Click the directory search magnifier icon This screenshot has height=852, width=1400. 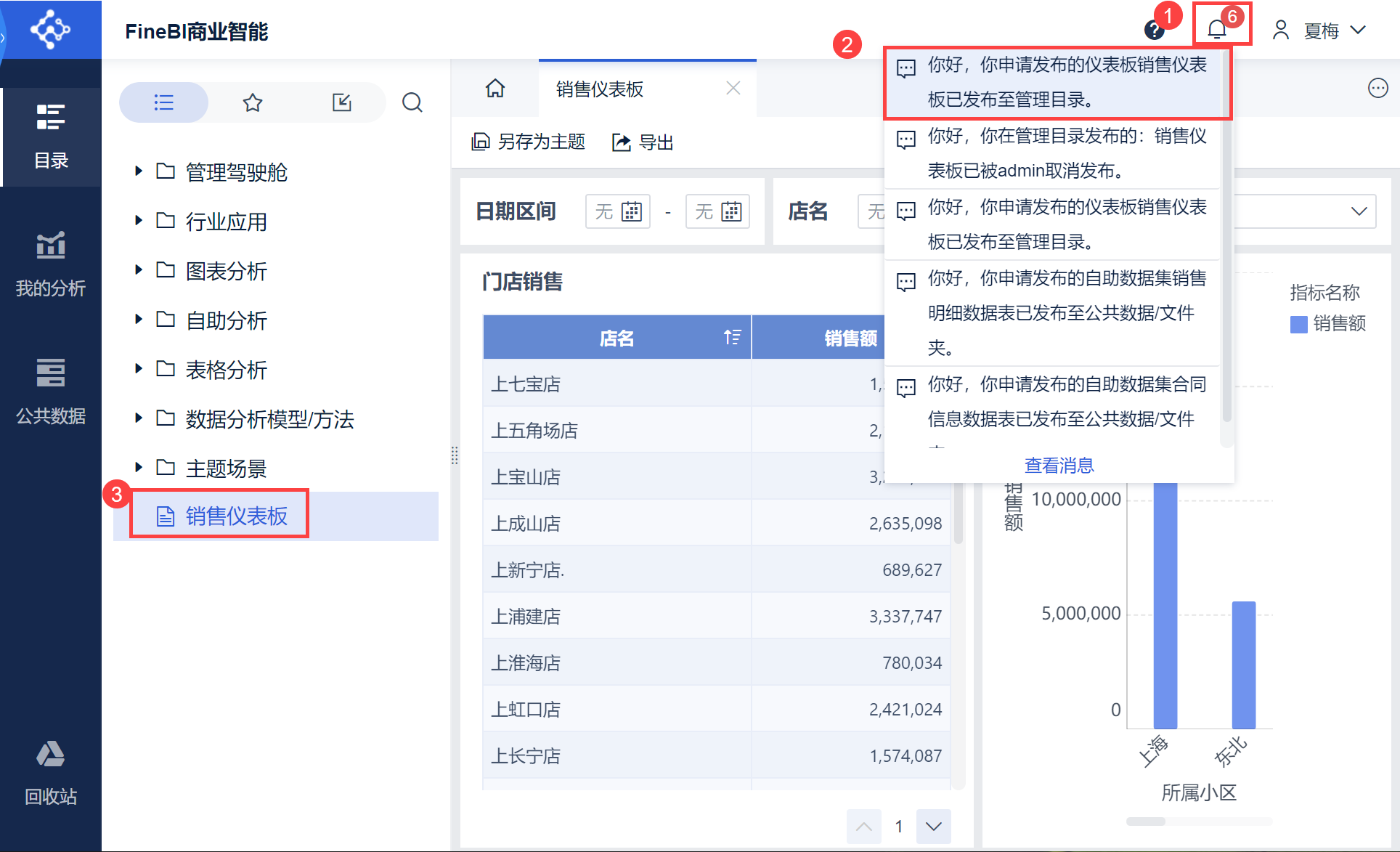412,102
